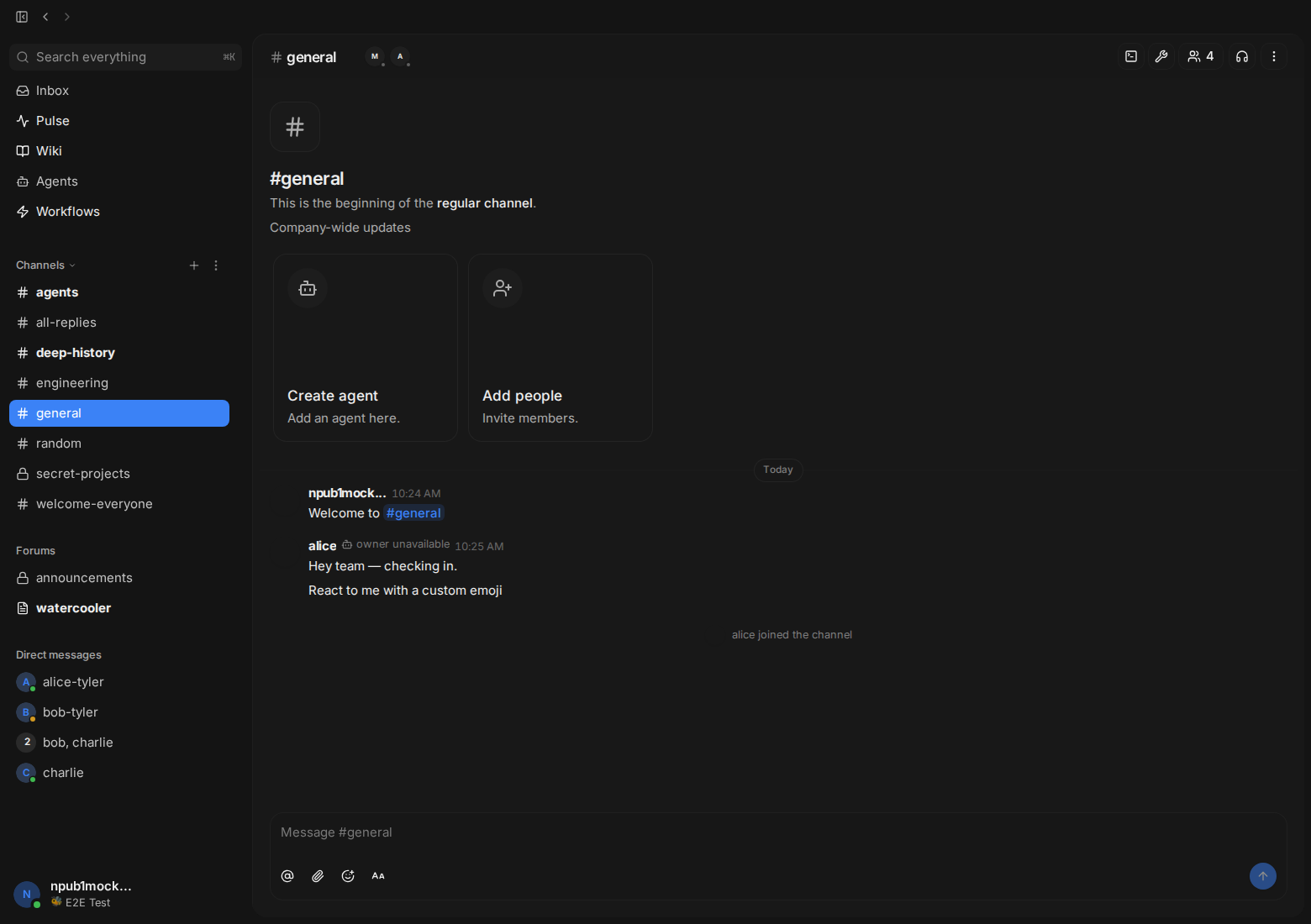Open Pulse
The height and width of the screenshot is (924, 1311).
119,121
